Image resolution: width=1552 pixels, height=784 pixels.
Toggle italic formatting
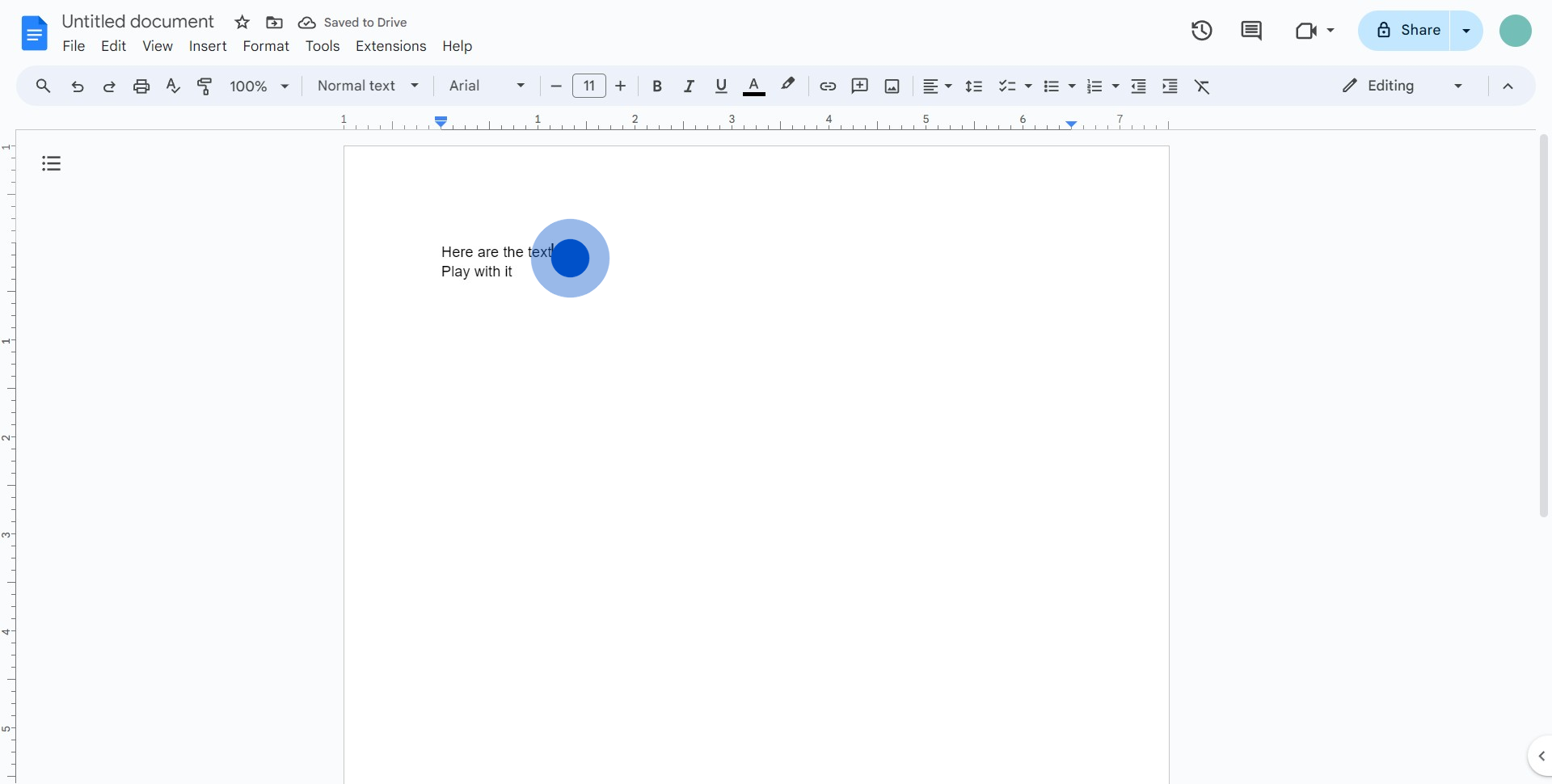click(x=689, y=86)
